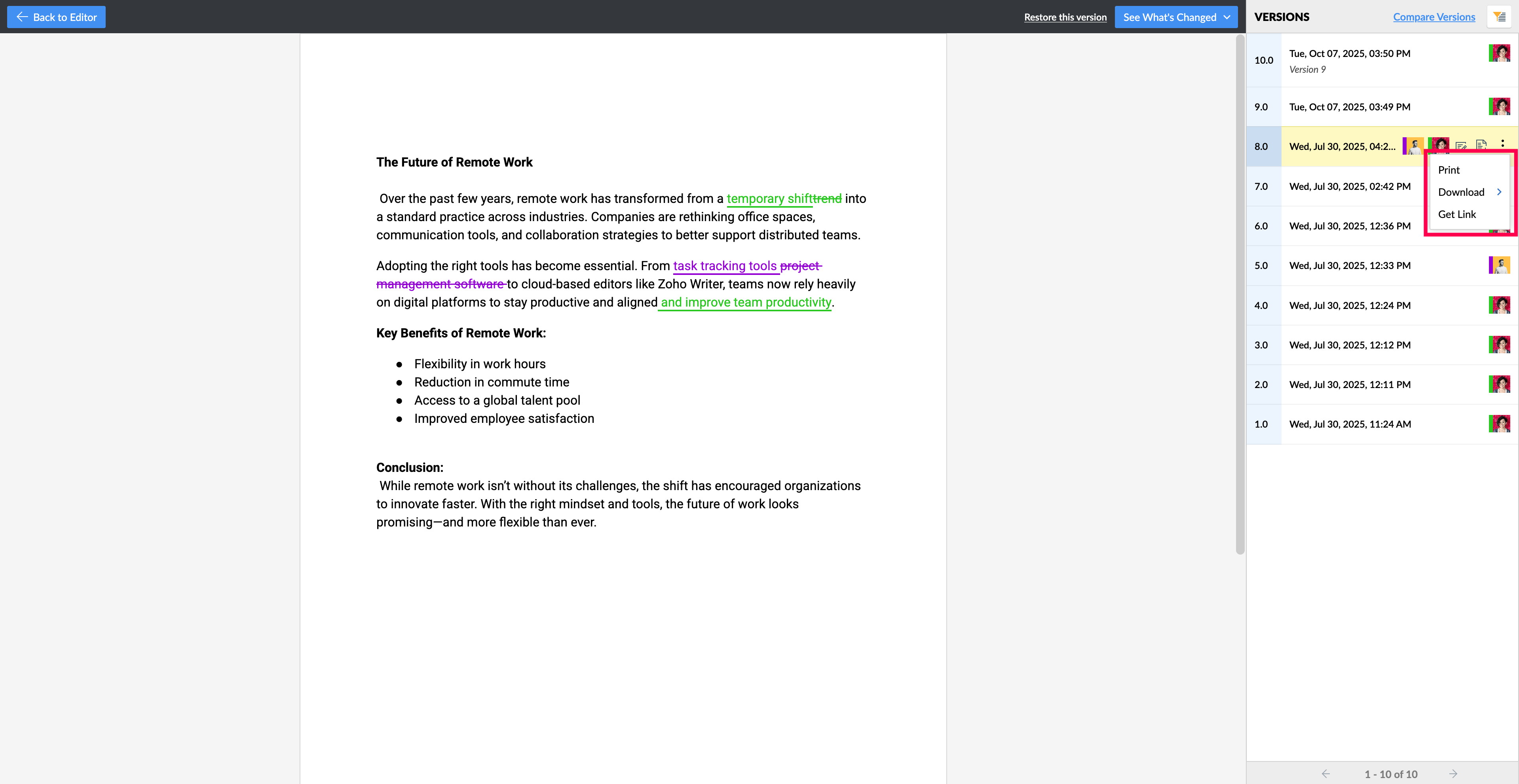1519x784 pixels.
Task: Click the author avatar on version 10.0
Action: [1499, 54]
